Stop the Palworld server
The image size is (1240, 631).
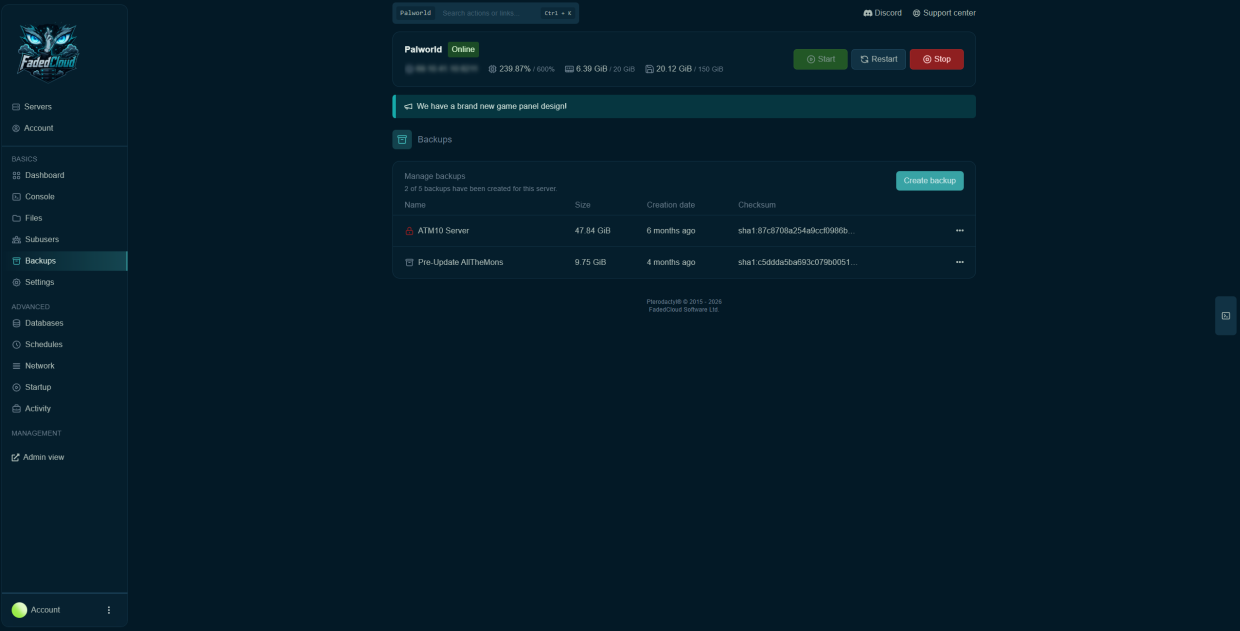pos(936,59)
